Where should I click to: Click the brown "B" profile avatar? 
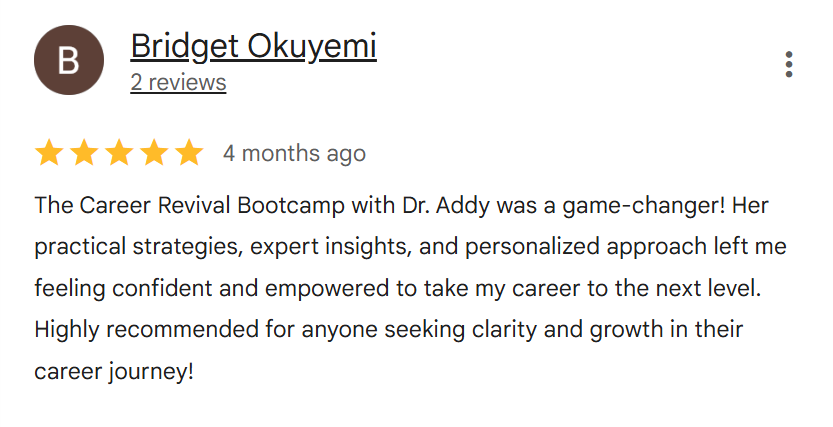(x=69, y=60)
